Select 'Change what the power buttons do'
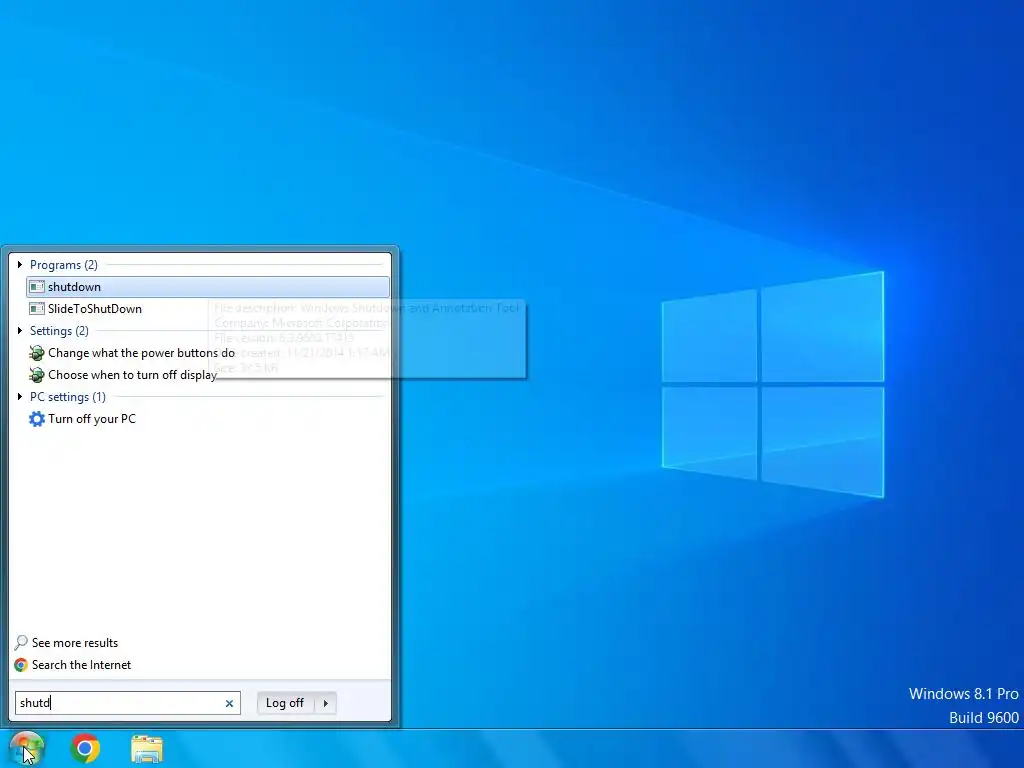This screenshot has width=1024, height=768. click(x=141, y=353)
